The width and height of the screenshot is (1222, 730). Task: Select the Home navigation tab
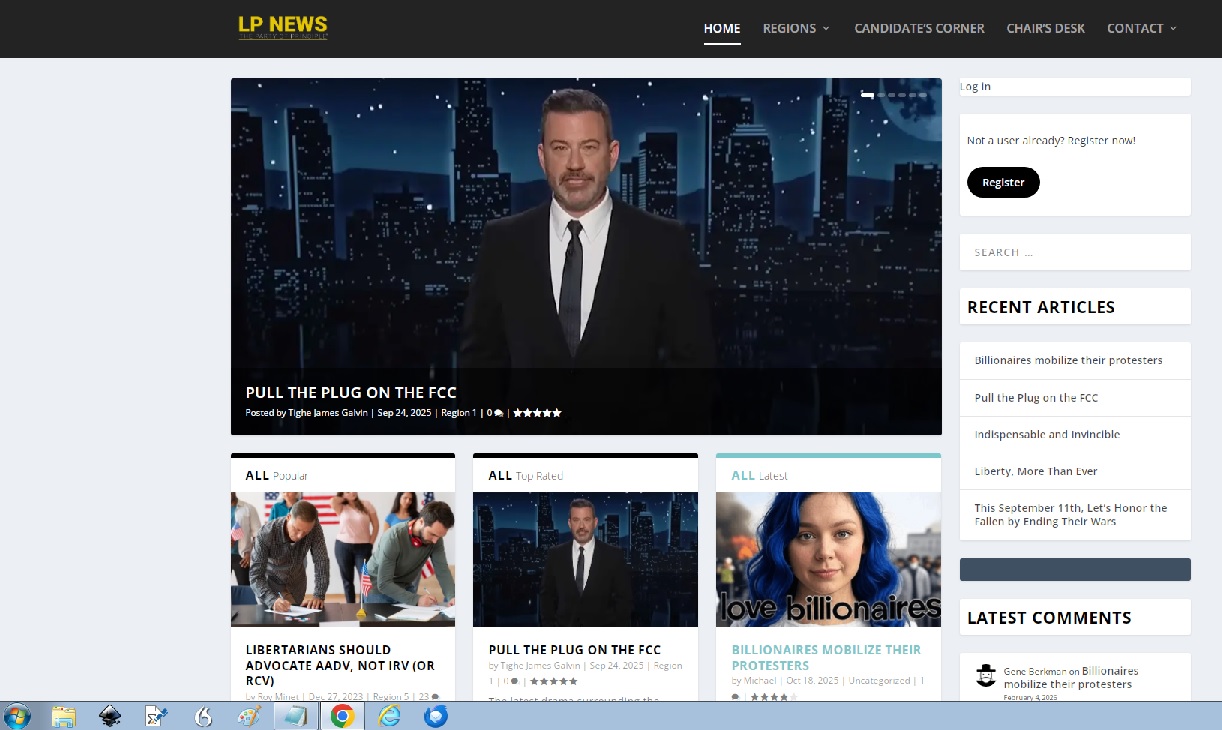tap(721, 28)
